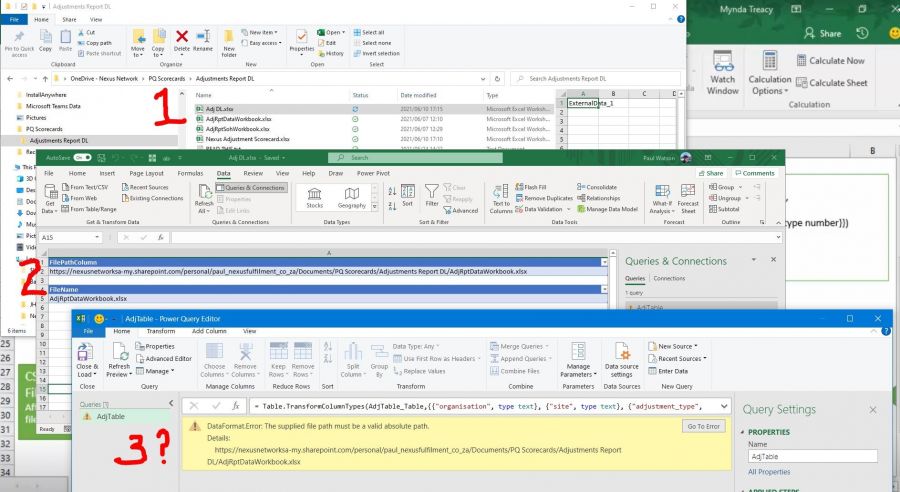Open Power Pivot tab in Excel

(373, 173)
